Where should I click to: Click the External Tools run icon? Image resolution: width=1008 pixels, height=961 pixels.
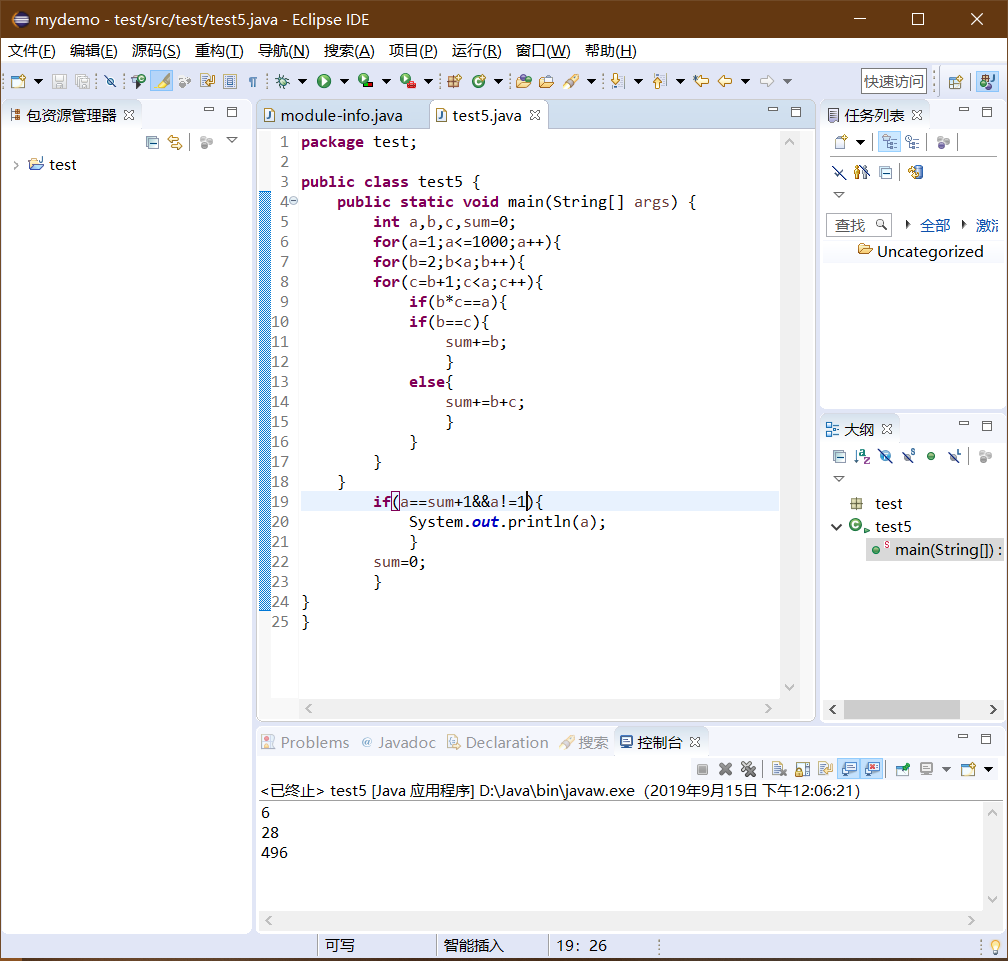(x=408, y=81)
